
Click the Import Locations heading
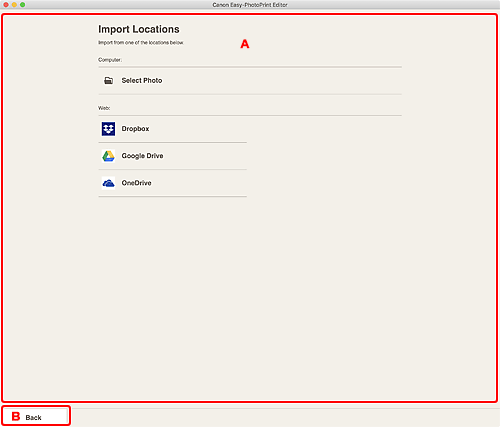pos(139,29)
